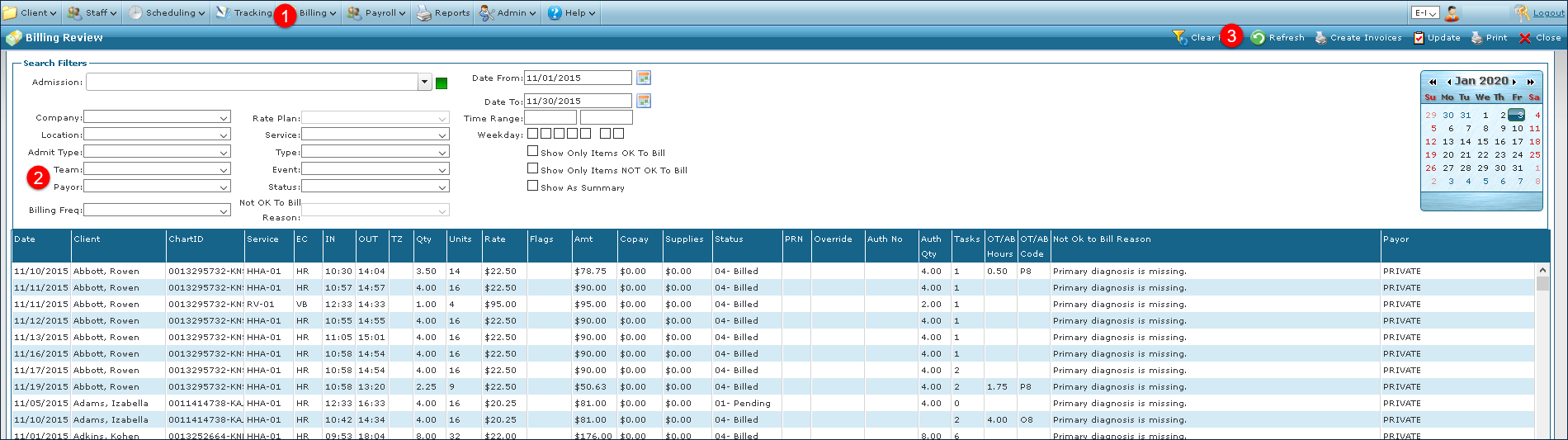Screen dimensions: 1568x440
Task: Open the Scheduling menu
Action: tap(166, 13)
